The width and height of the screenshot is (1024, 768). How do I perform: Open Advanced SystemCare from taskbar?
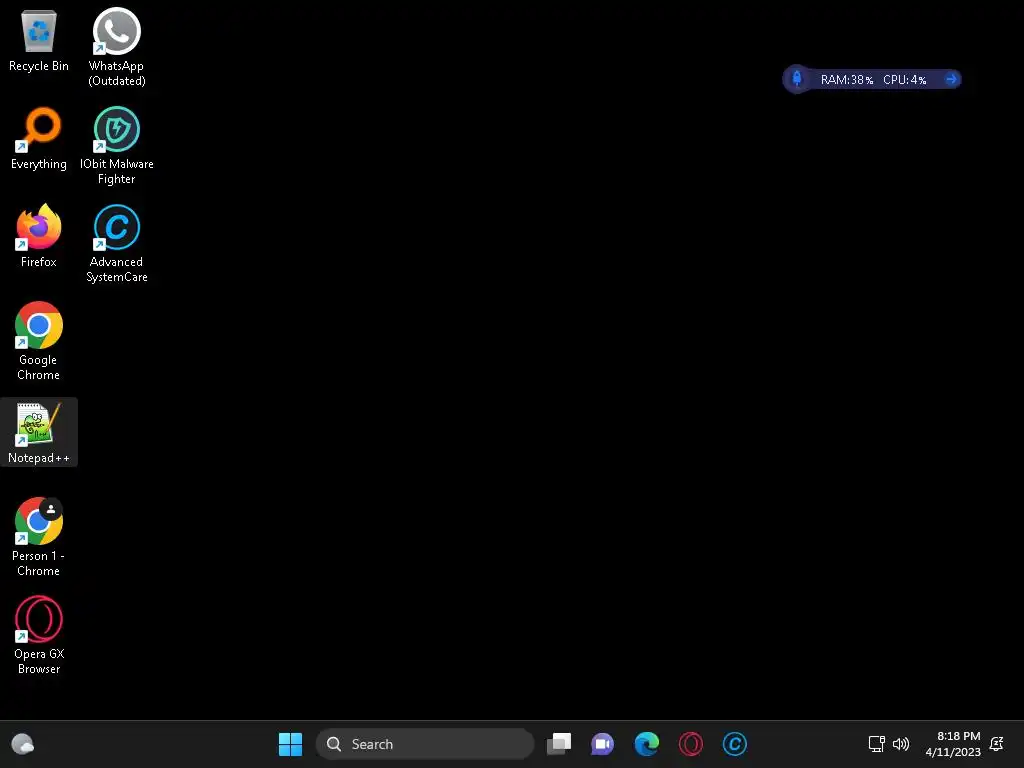pos(735,744)
